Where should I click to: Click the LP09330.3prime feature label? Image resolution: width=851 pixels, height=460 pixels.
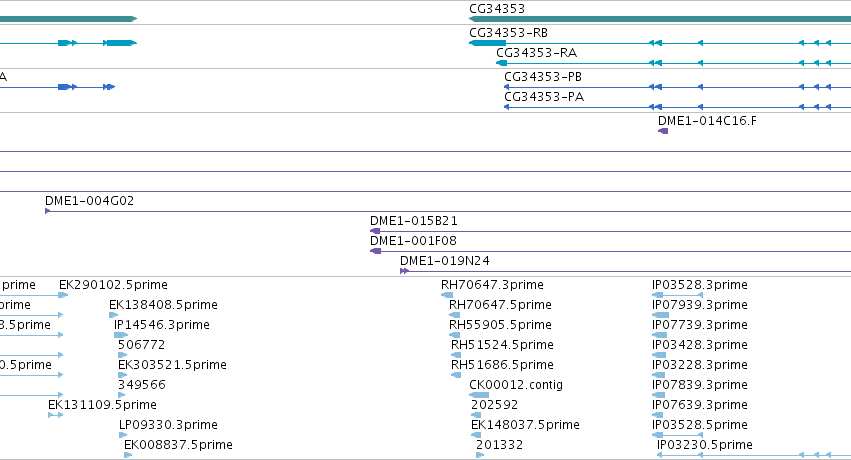(x=168, y=425)
